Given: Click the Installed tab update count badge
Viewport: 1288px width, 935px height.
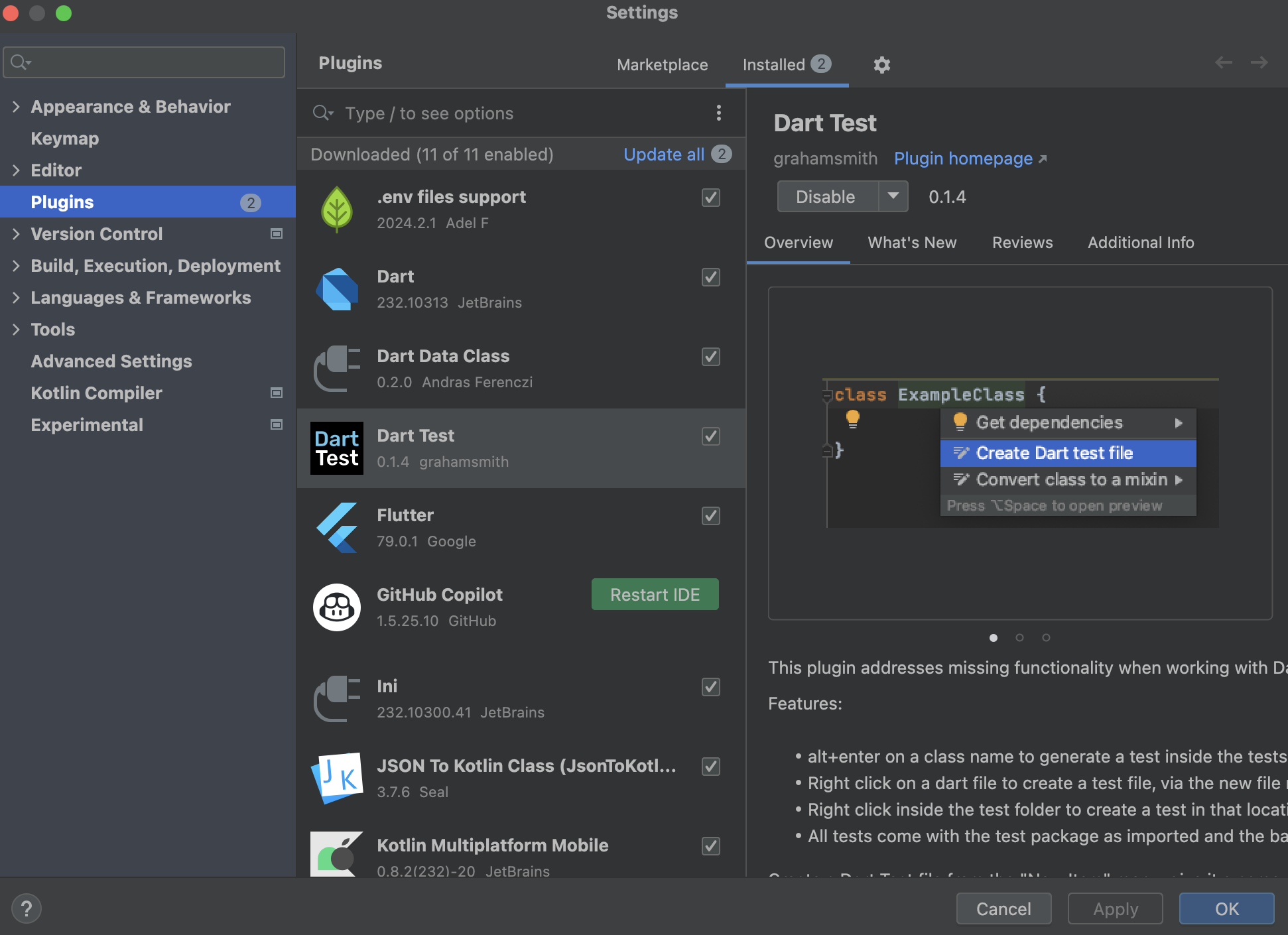Looking at the screenshot, I should pyautogui.click(x=821, y=64).
